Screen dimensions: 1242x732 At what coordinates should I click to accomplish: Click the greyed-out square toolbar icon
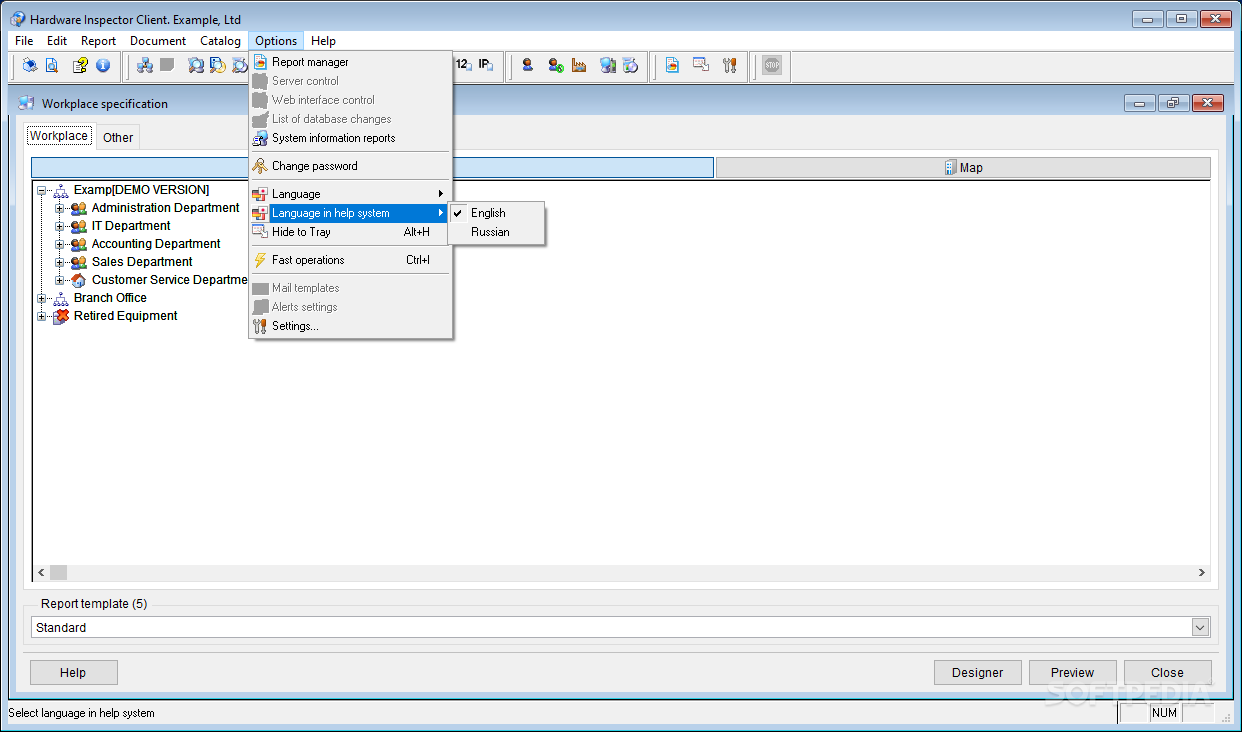(167, 65)
